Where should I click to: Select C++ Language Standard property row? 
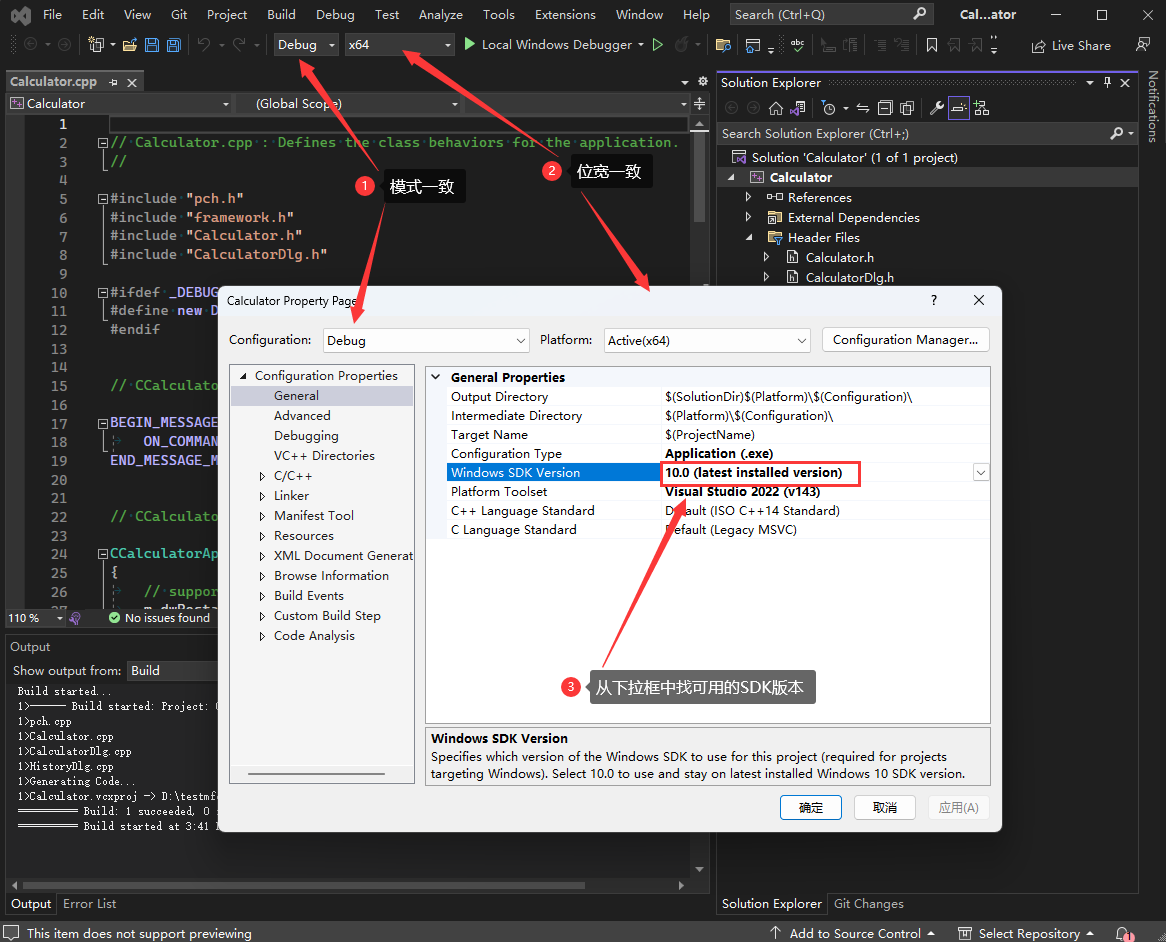[718, 511]
